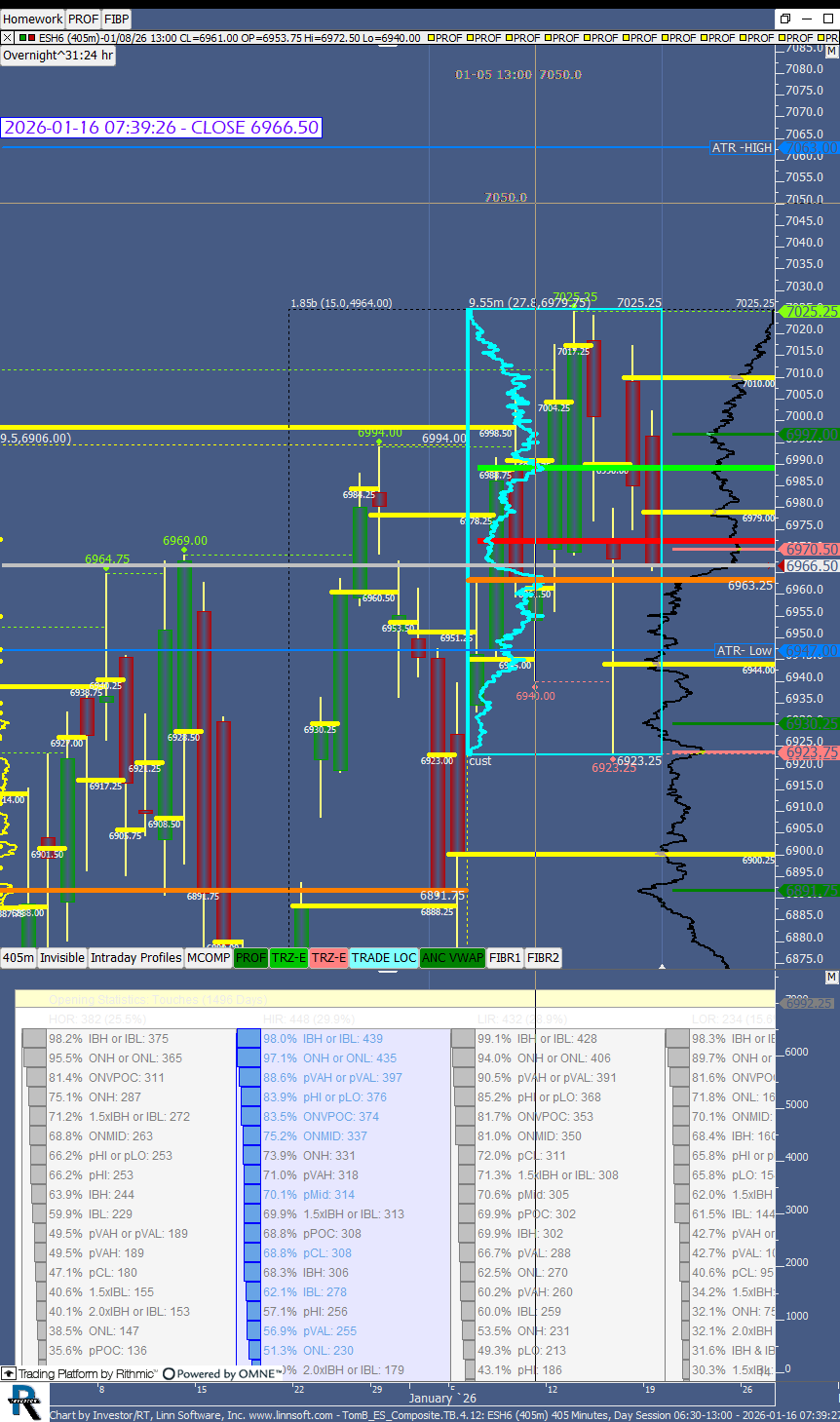This screenshot has width=840, height=1422.
Task: Click the ESH6 candle color icon in legend
Action: [x=26, y=38]
